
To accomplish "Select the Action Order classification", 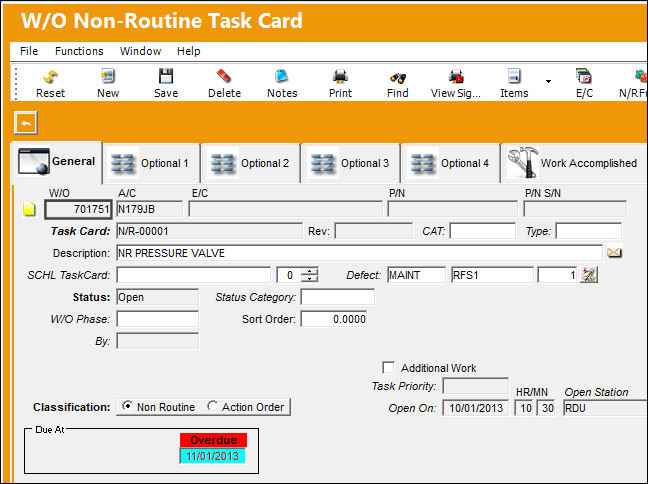I will (212, 406).
